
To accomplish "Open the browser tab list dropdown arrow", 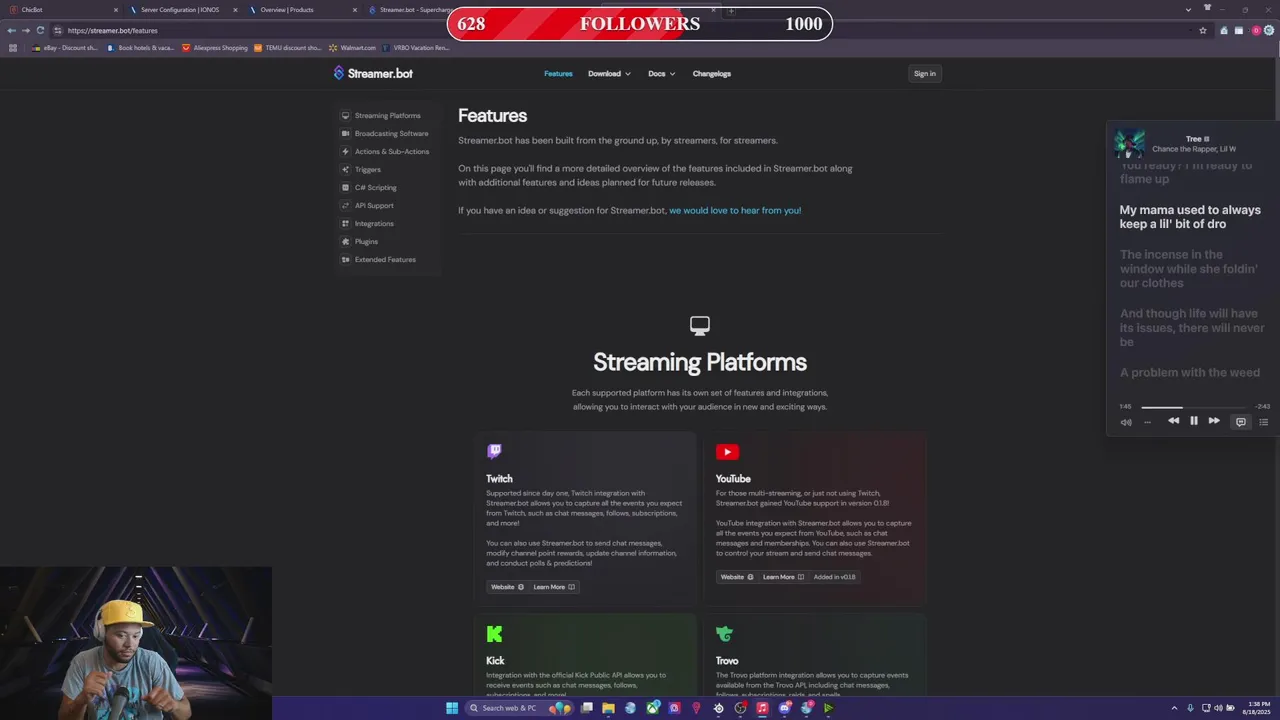I will (x=1188, y=10).
